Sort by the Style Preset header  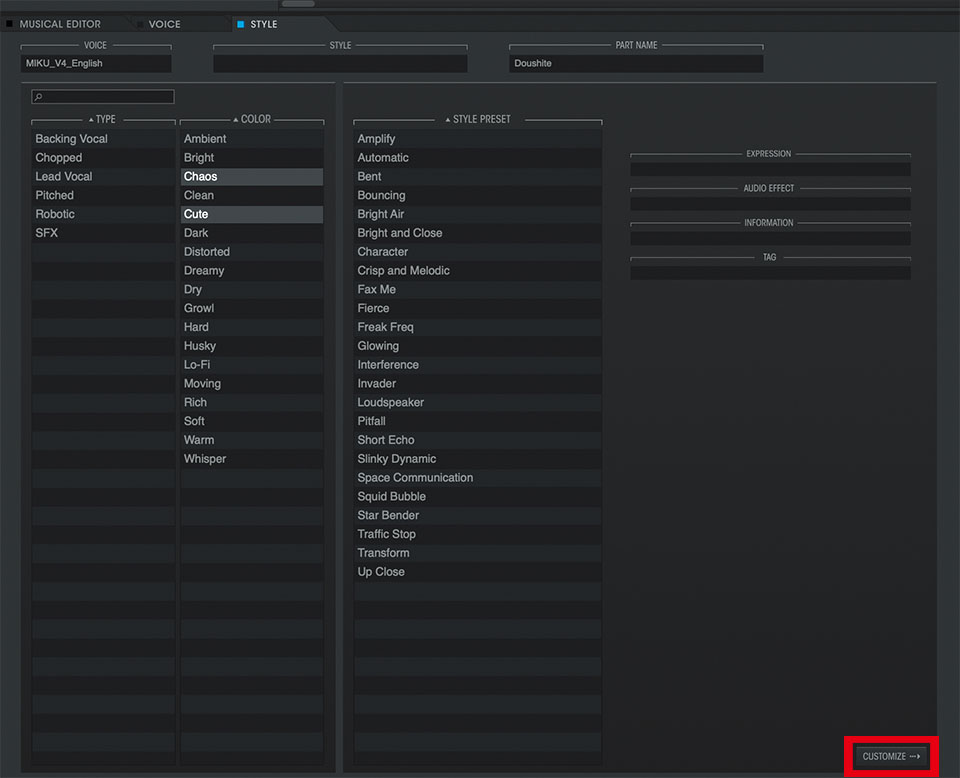pyautogui.click(x=478, y=119)
